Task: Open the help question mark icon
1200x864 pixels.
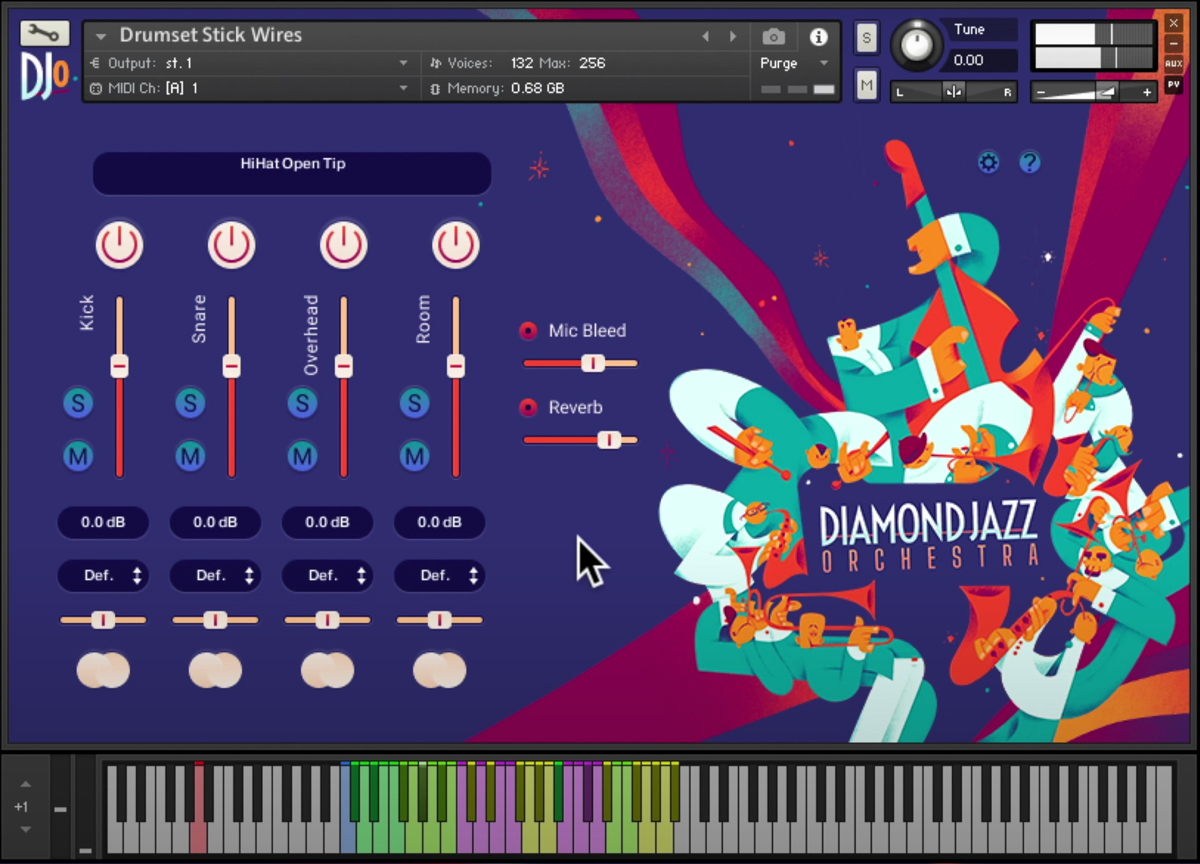Action: coord(1029,162)
